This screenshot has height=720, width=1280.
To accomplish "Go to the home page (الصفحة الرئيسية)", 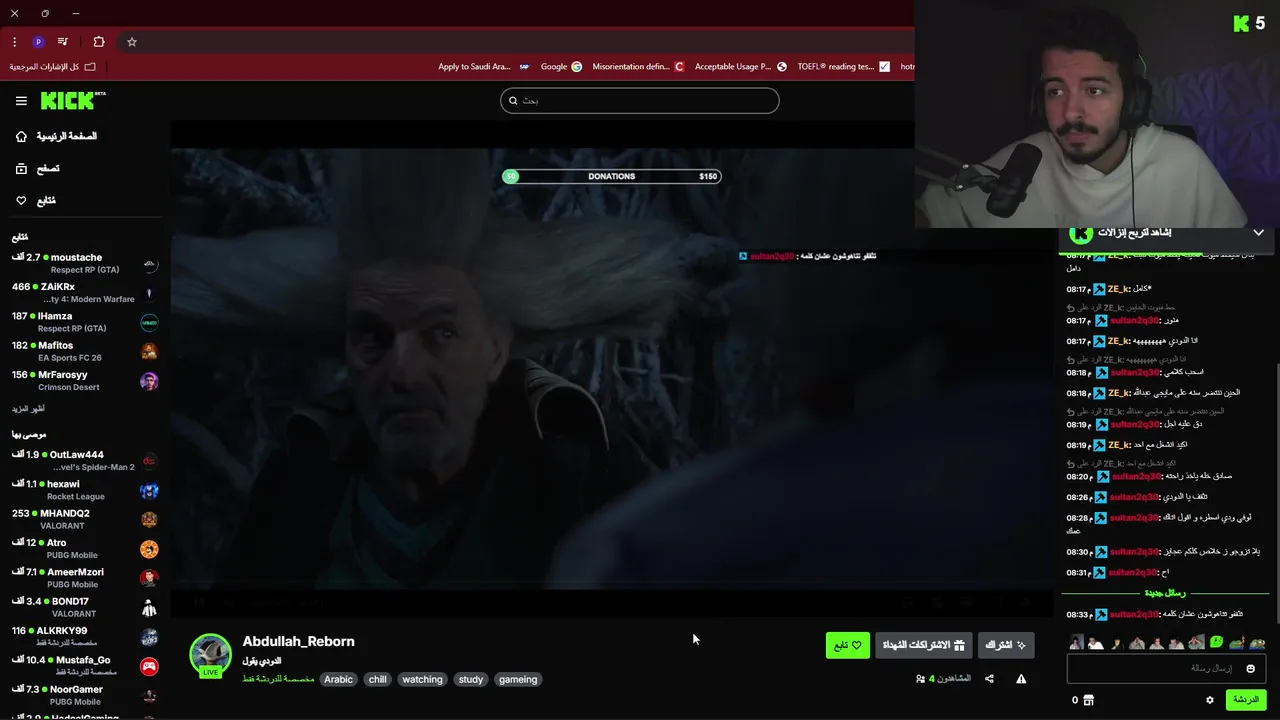I will tap(56, 136).
